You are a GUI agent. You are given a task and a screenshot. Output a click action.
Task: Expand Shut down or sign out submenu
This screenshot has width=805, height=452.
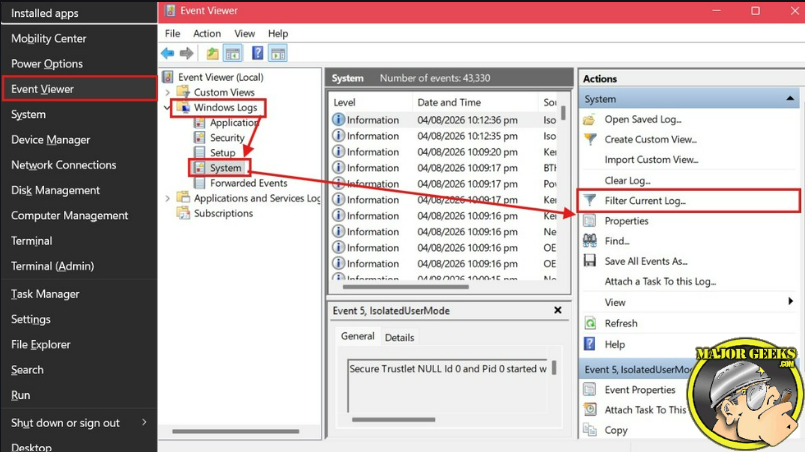click(x=144, y=422)
